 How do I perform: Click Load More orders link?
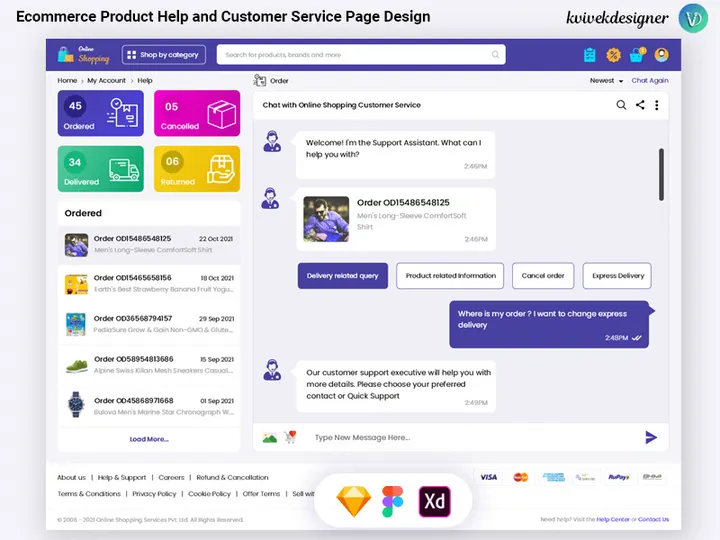click(149, 439)
